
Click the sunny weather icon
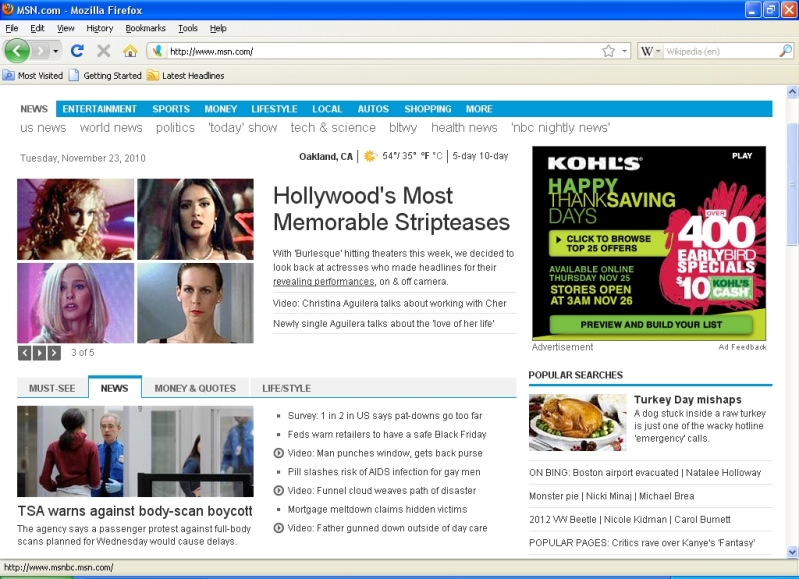(x=370, y=156)
